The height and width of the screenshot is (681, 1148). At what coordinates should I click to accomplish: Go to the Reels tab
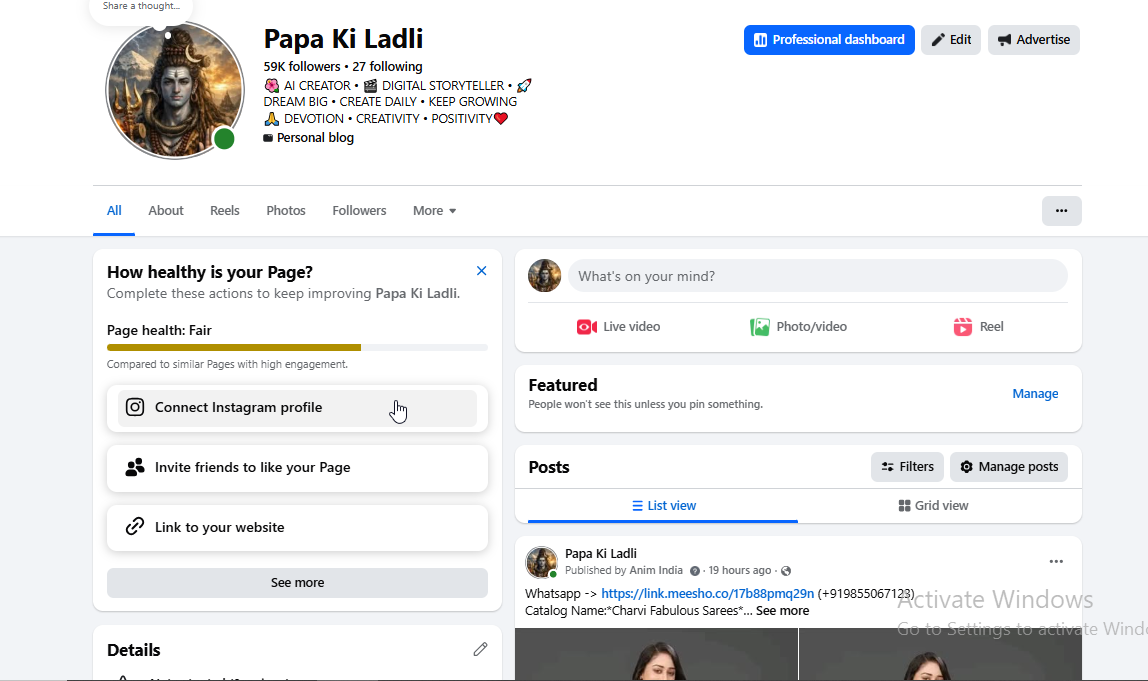point(225,211)
